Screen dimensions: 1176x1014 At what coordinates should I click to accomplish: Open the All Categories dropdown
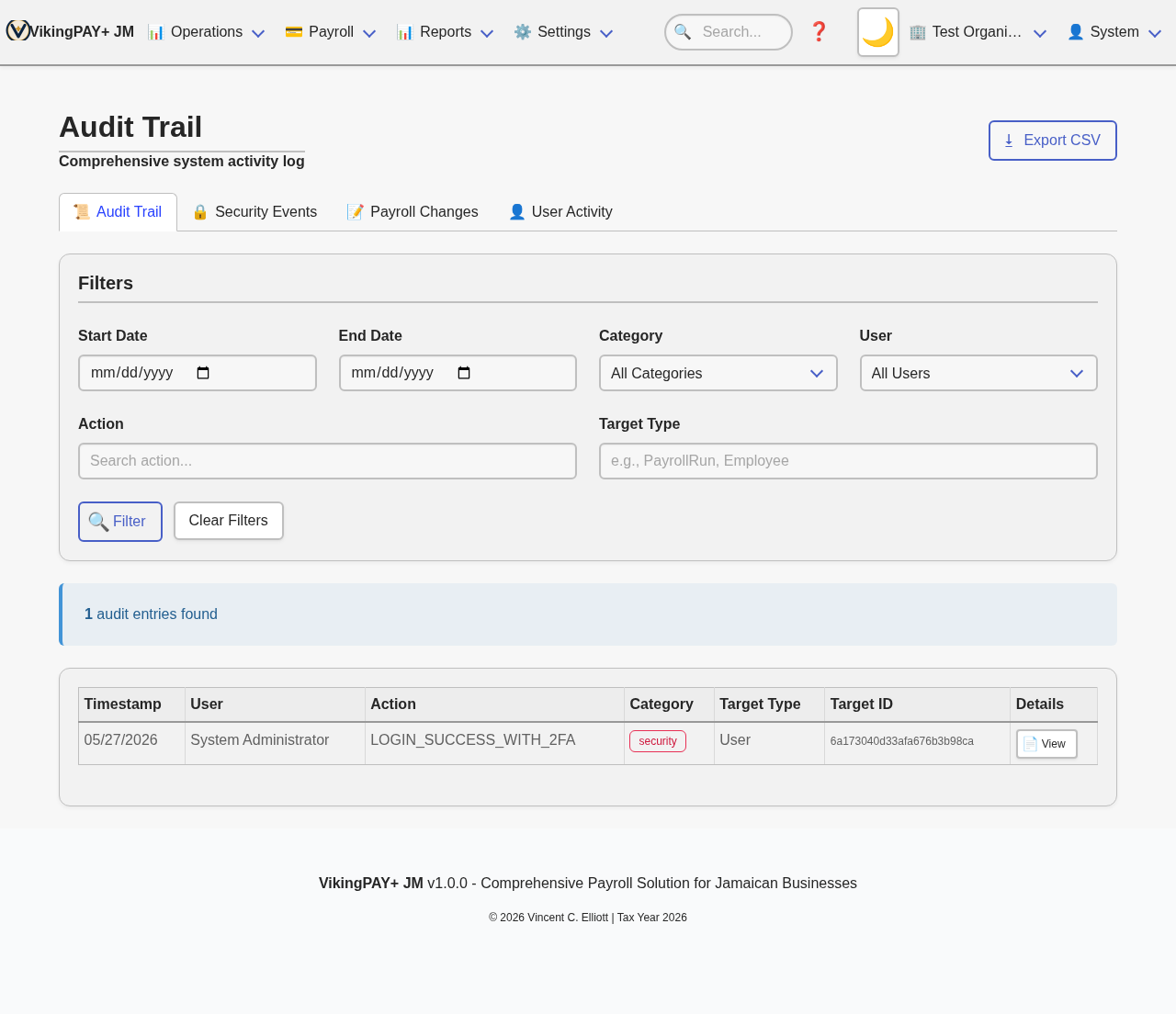[718, 373]
